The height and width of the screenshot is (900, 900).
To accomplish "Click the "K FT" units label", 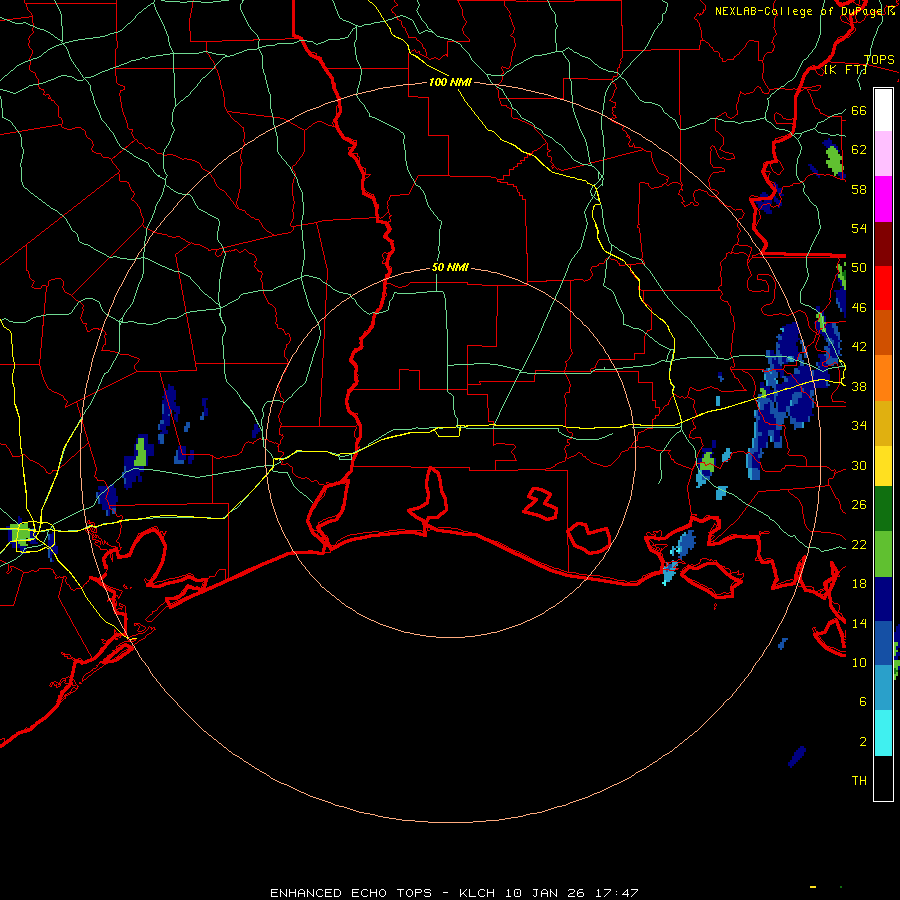I will 845,70.
